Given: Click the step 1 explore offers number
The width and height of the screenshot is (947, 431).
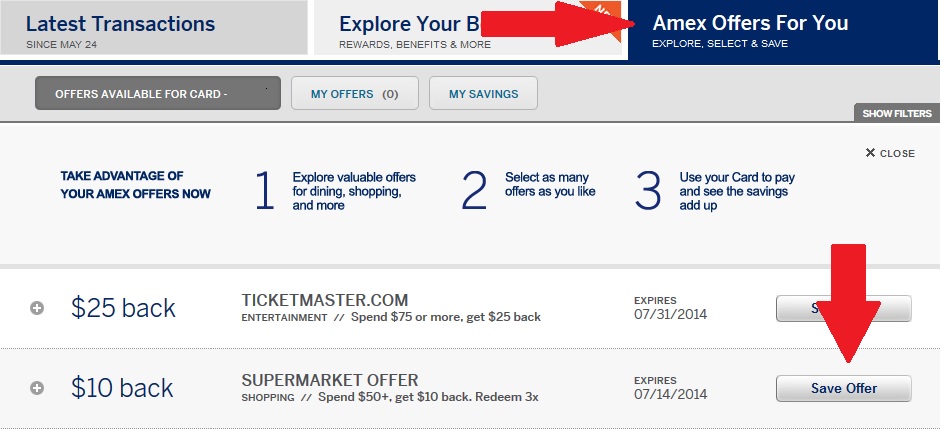Looking at the screenshot, I should (264, 190).
